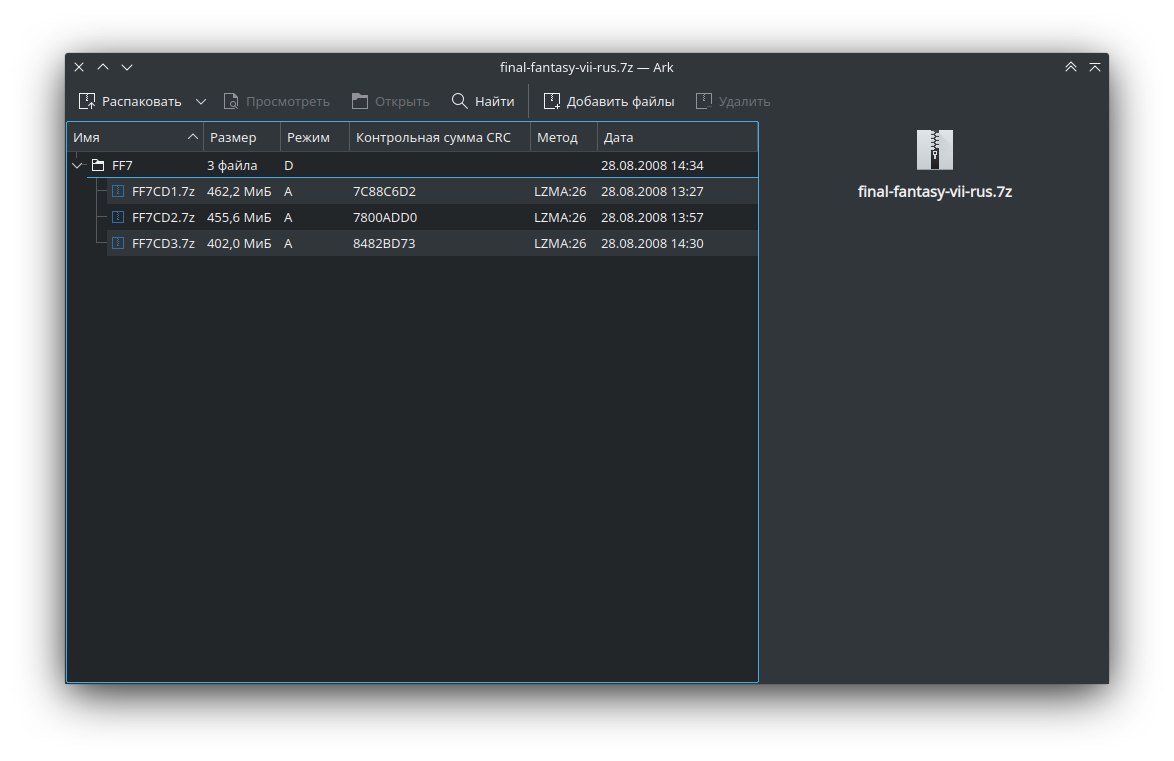This screenshot has height=761, width=1174.
Task: Click the sort direction arrow in Имя header
Action: point(192,136)
